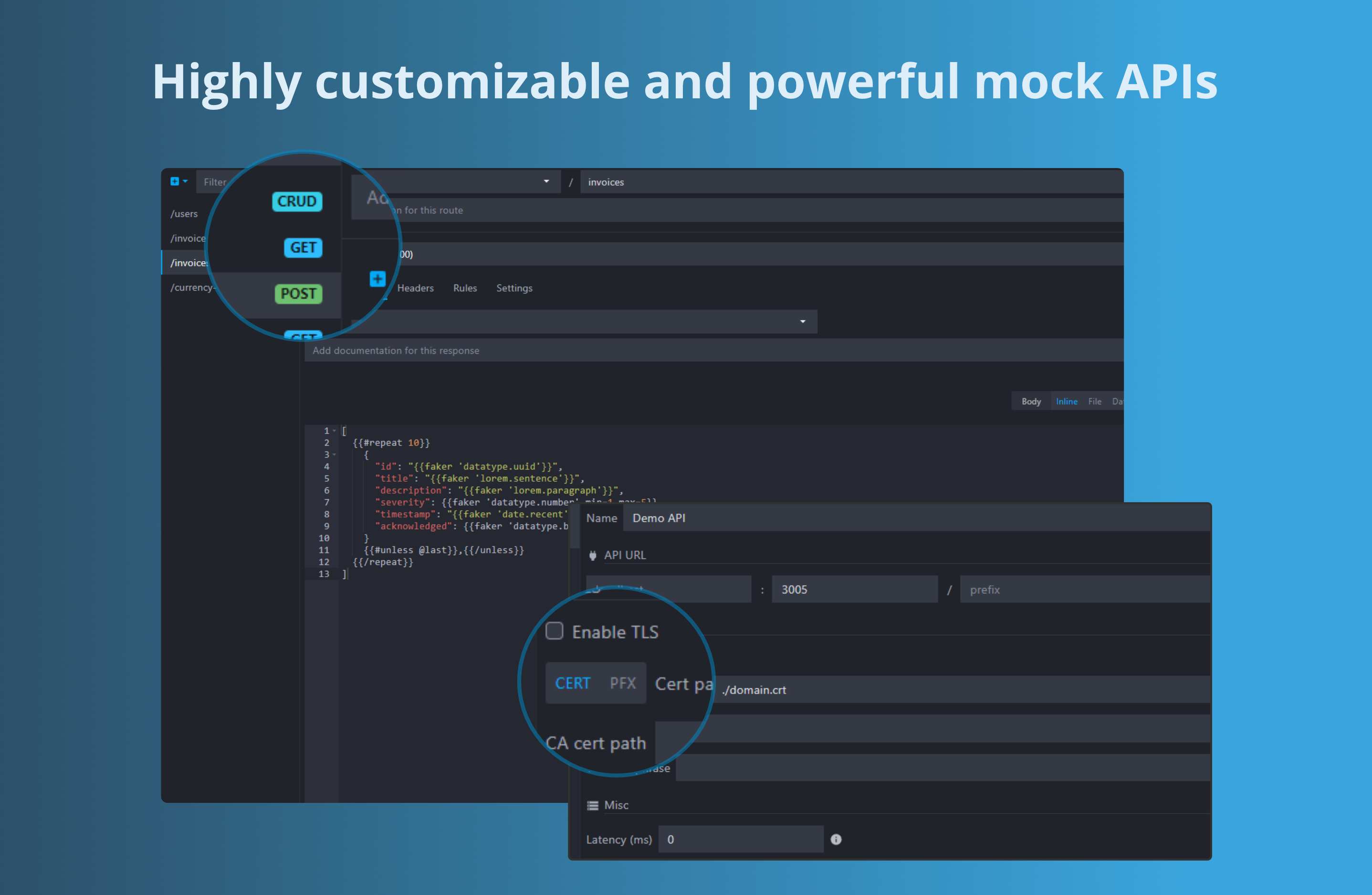Open the Rules tab

click(465, 288)
